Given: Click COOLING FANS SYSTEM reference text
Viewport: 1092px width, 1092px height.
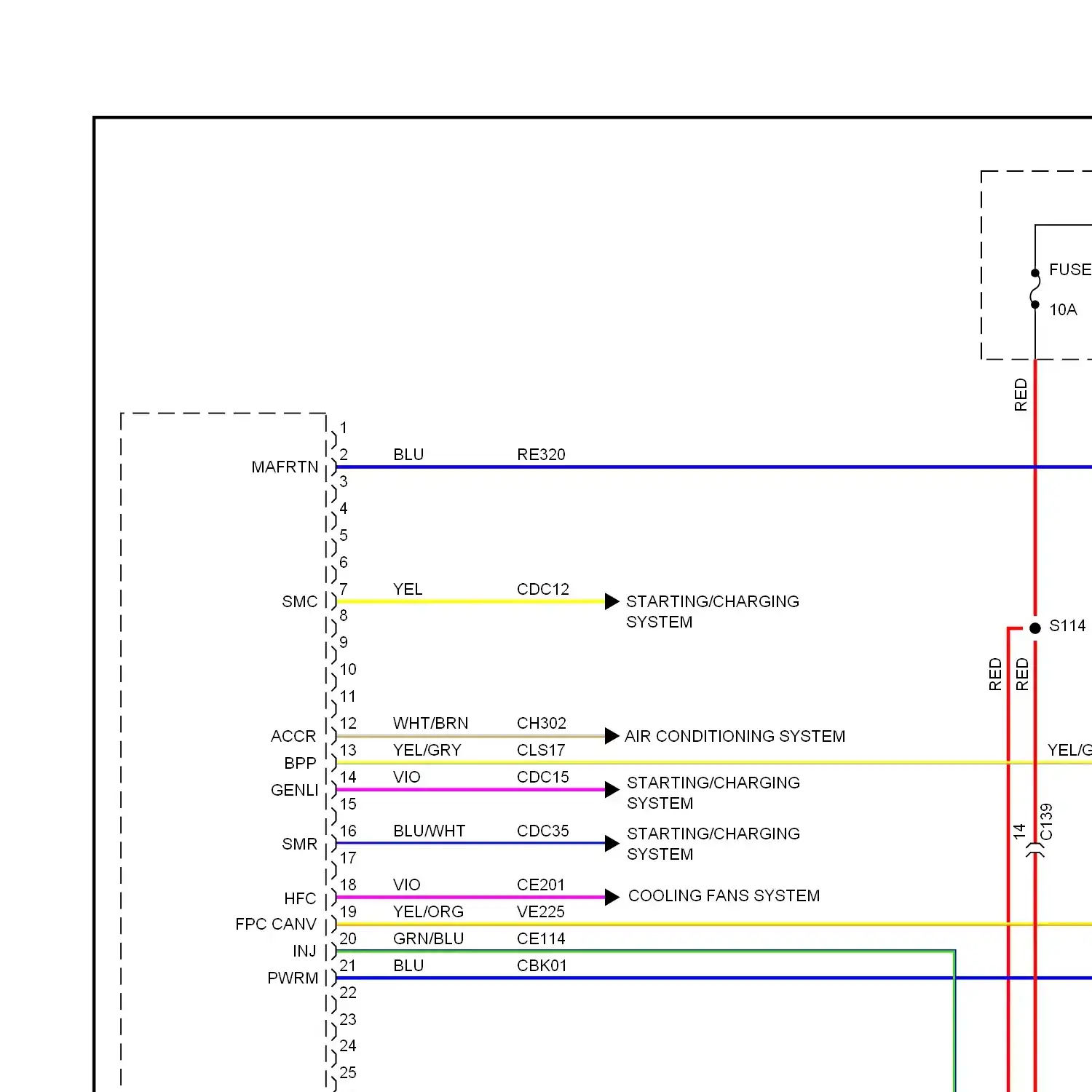Looking at the screenshot, I should point(724,895).
